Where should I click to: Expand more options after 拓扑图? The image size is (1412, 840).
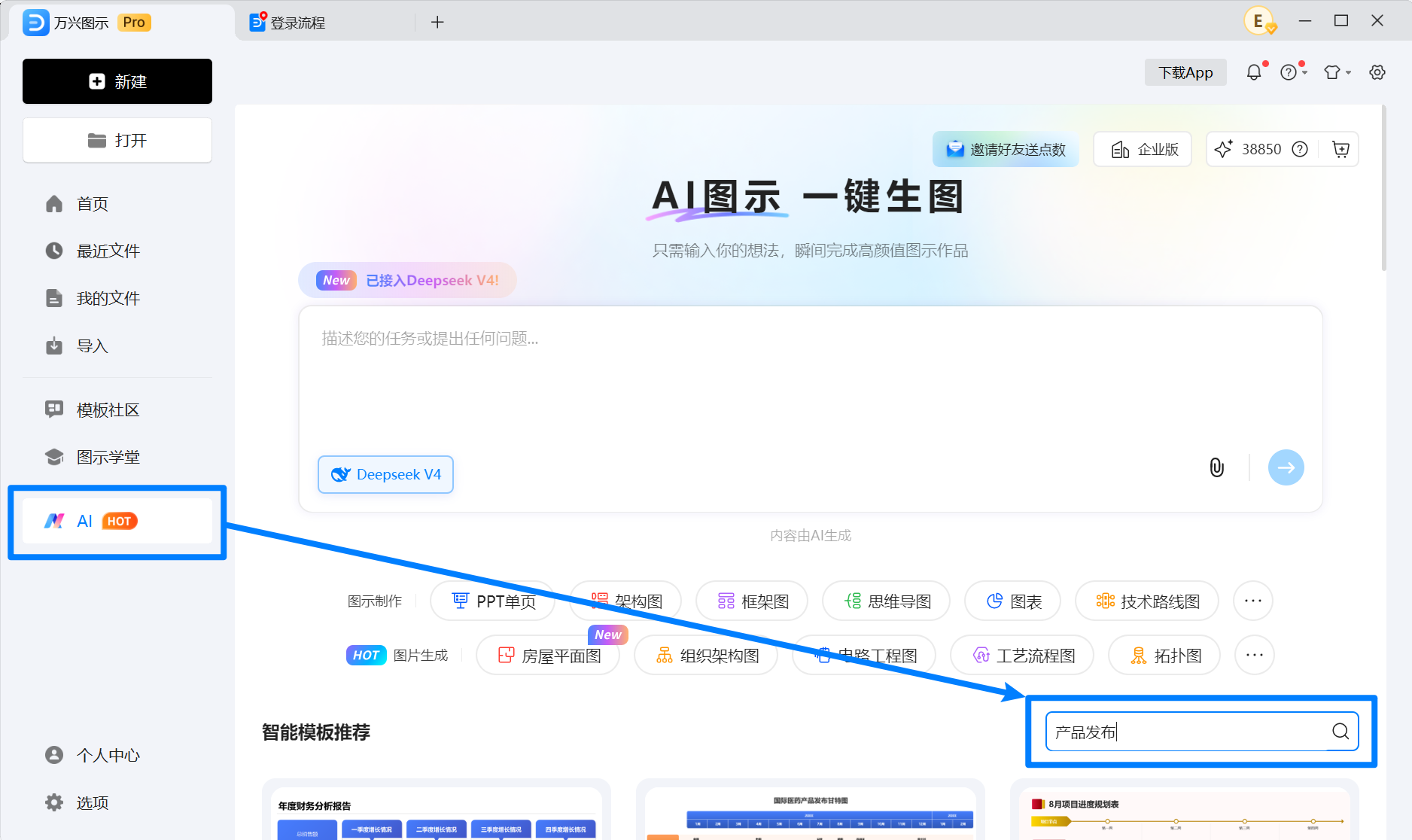point(1255,655)
